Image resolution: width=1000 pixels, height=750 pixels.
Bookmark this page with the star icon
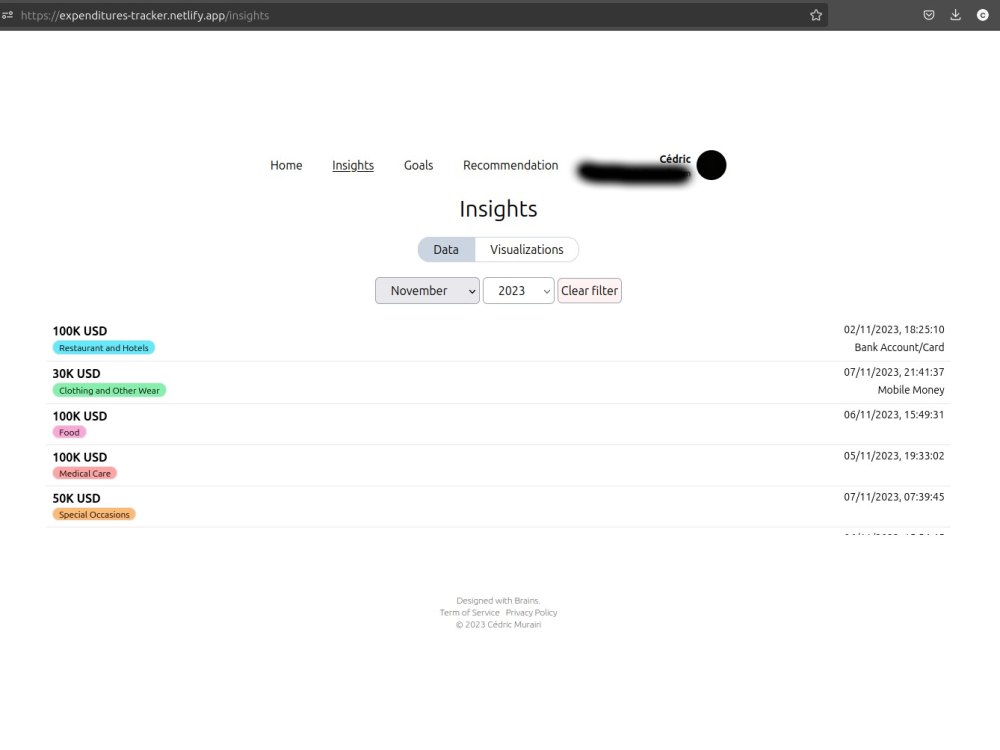pyautogui.click(x=816, y=15)
